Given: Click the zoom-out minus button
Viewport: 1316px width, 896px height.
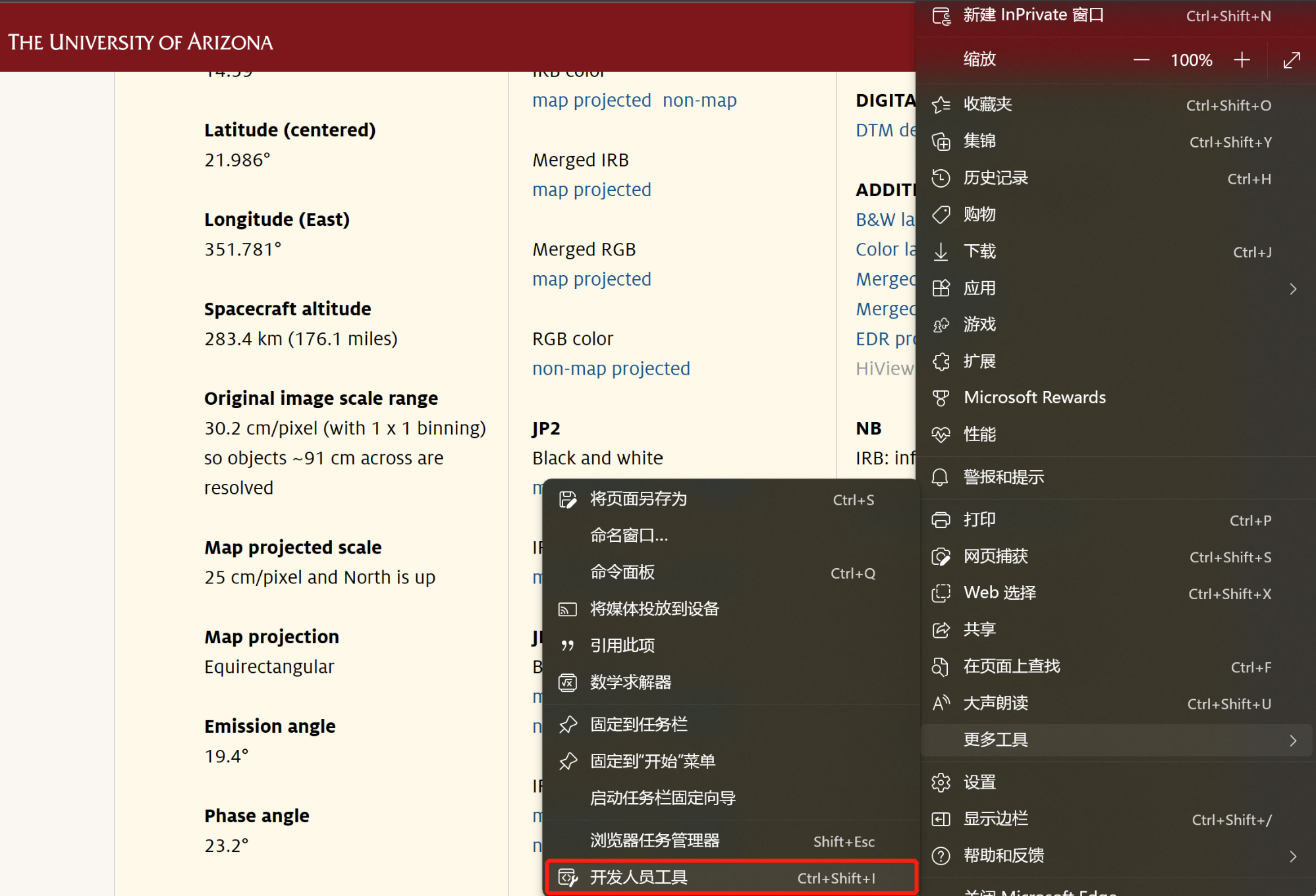Looking at the screenshot, I should (x=1141, y=60).
